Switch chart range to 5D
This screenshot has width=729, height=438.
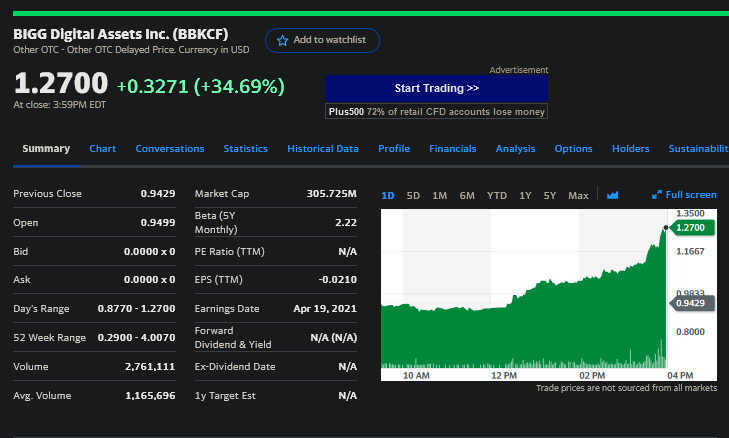pos(413,195)
